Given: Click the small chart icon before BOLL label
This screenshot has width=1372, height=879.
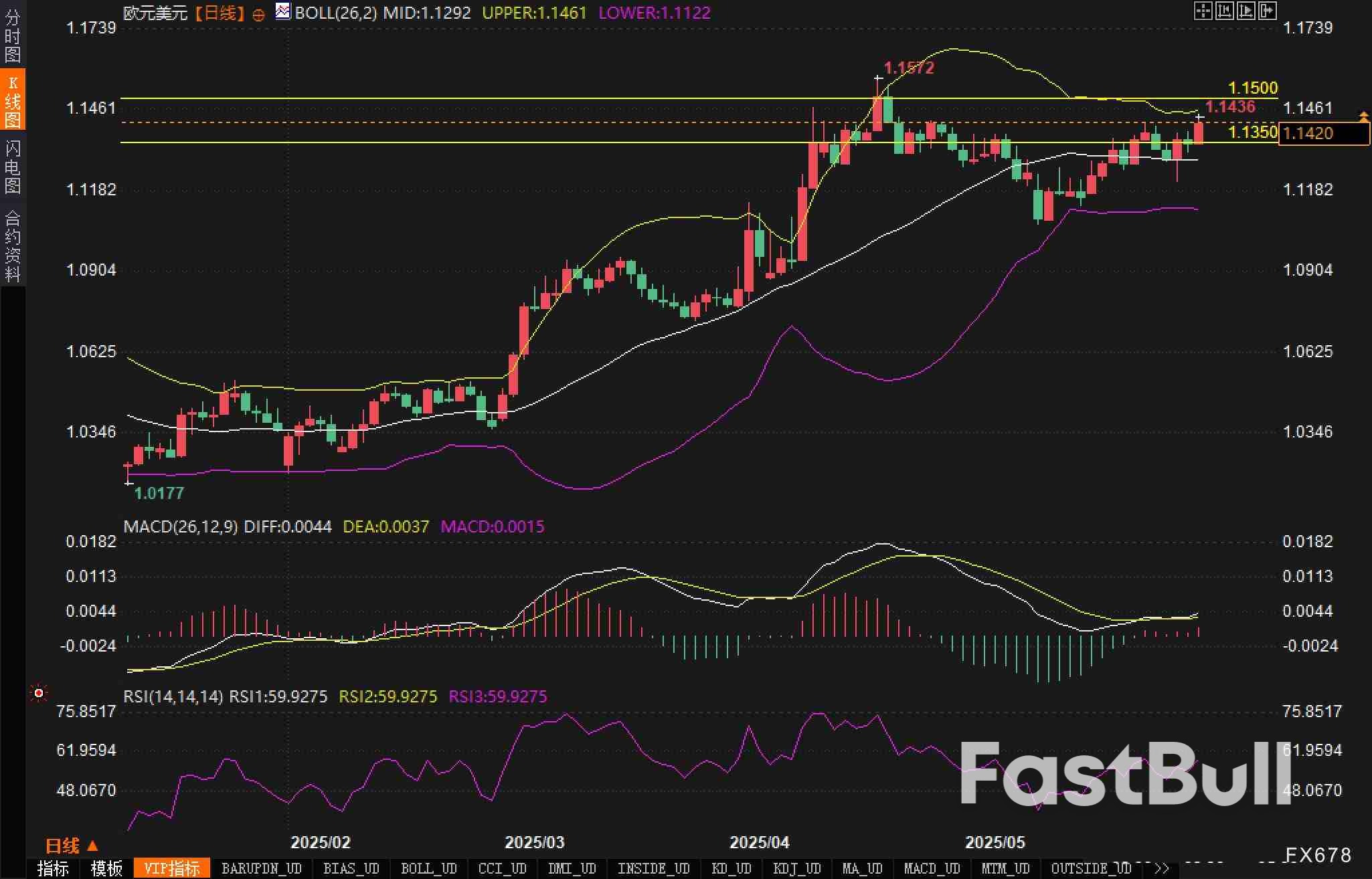Looking at the screenshot, I should tap(283, 11).
